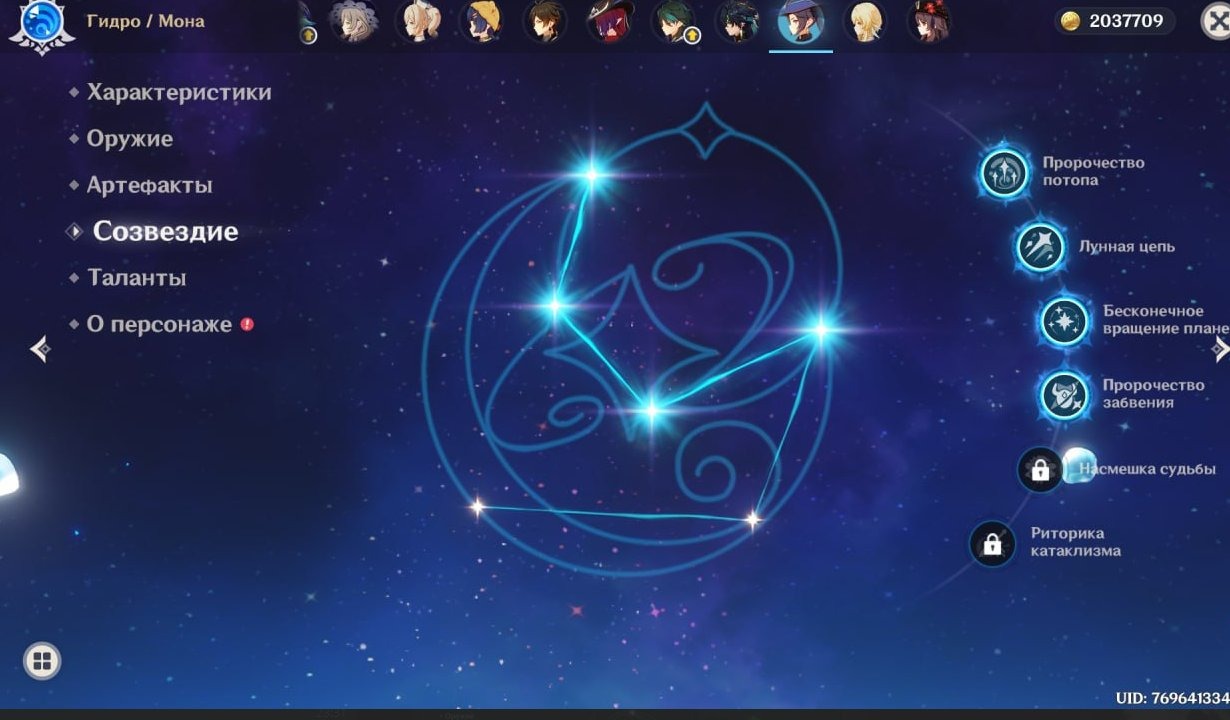Click the Пророчество потопа label
This screenshot has width=1230, height=720.
[1093, 171]
